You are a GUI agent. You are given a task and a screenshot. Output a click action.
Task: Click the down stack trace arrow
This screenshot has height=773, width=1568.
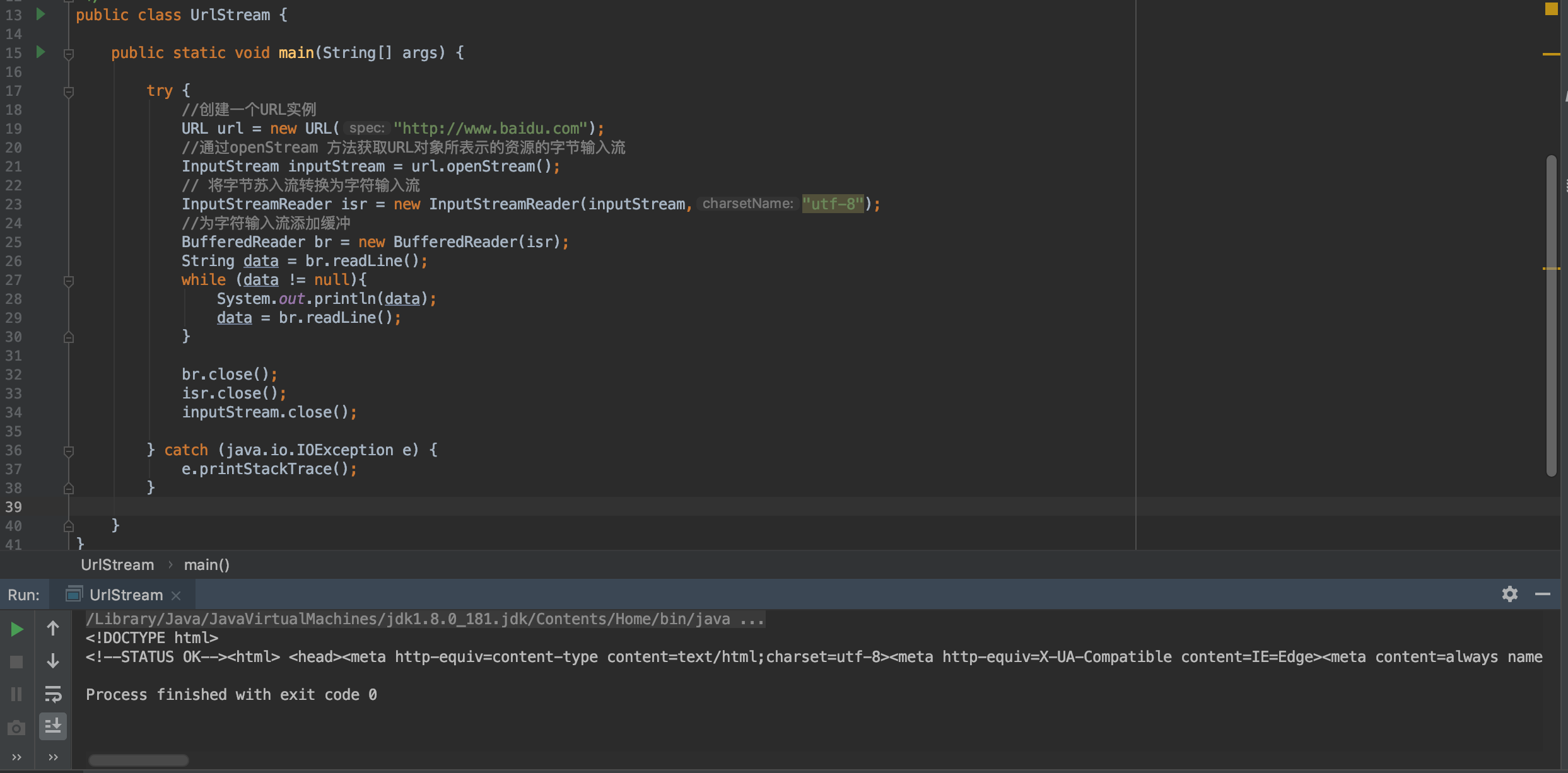53,661
